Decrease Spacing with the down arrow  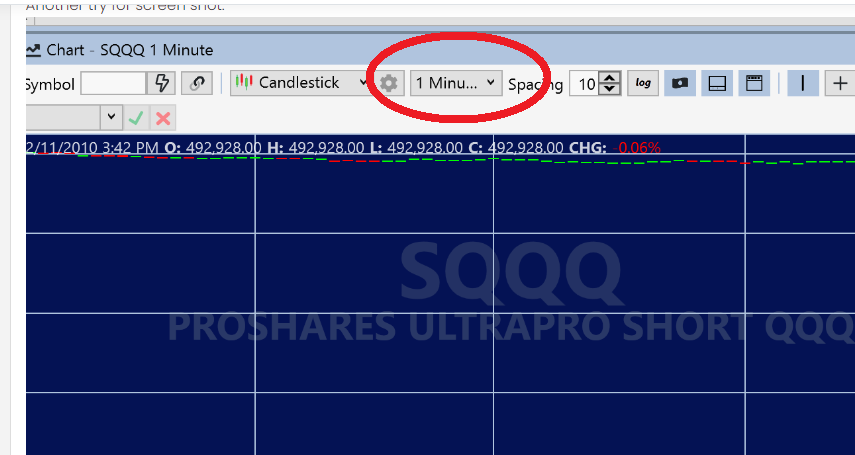611,90
